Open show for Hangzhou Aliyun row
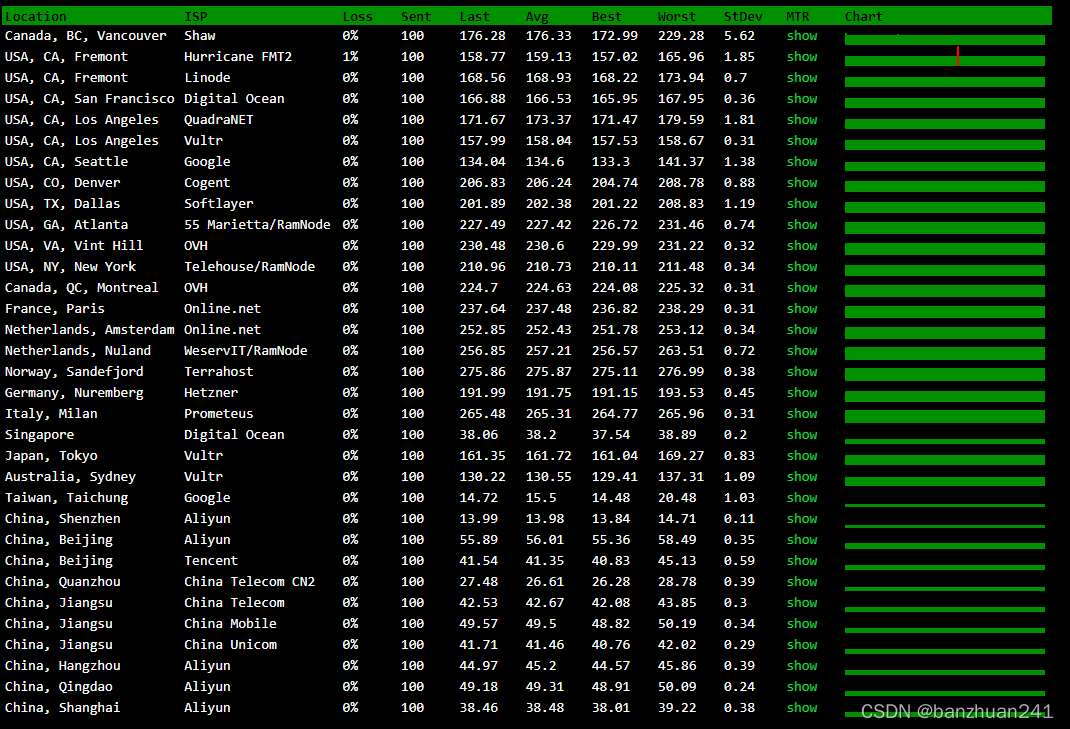The height and width of the screenshot is (729, 1070). pos(802,666)
